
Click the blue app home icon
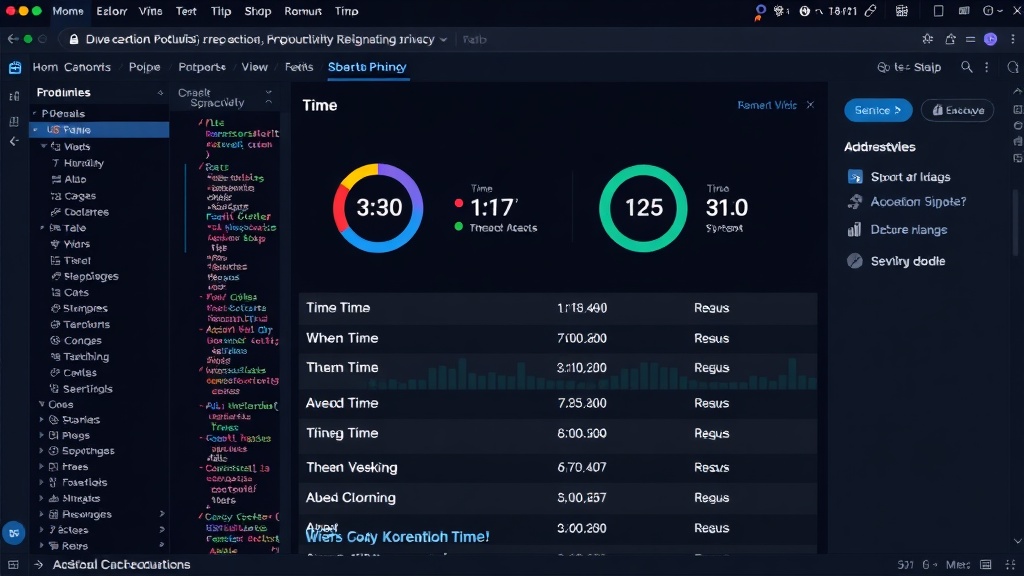(15, 67)
